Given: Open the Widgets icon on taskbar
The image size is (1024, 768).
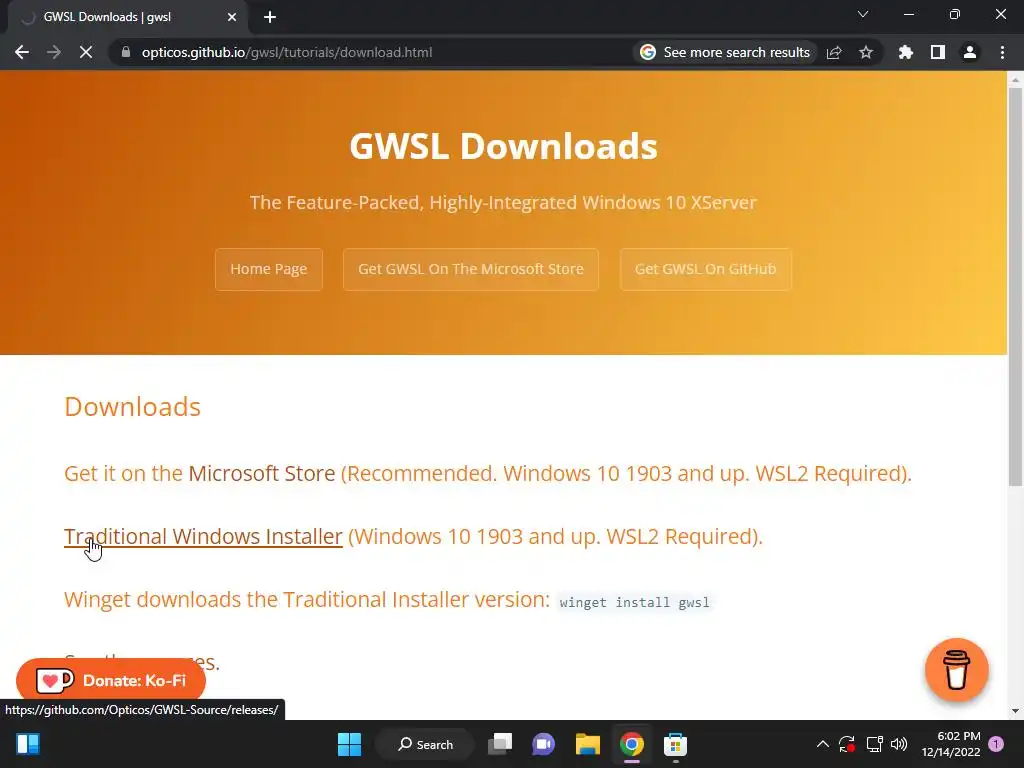Looking at the screenshot, I should pos(28,744).
